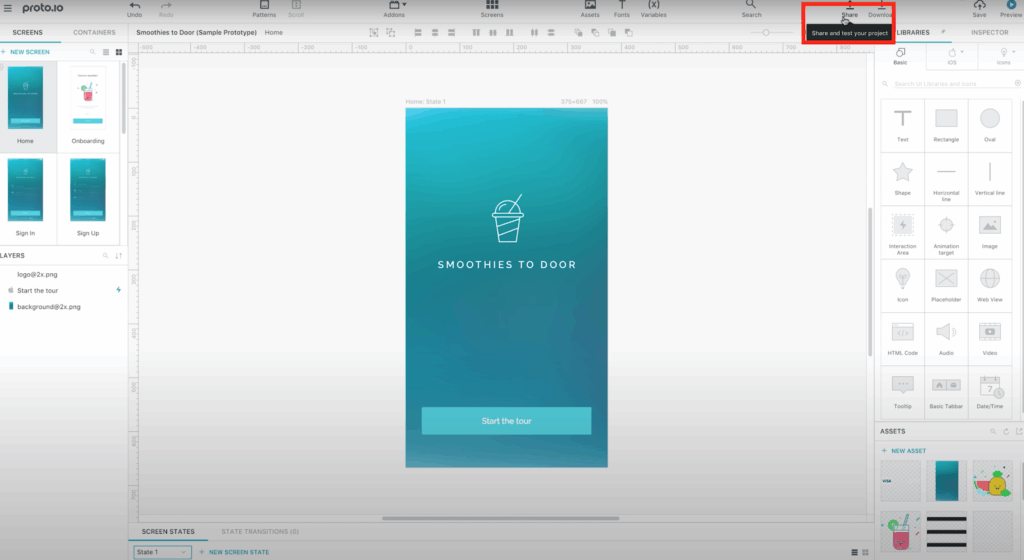Open the Inspector tab

point(989,33)
